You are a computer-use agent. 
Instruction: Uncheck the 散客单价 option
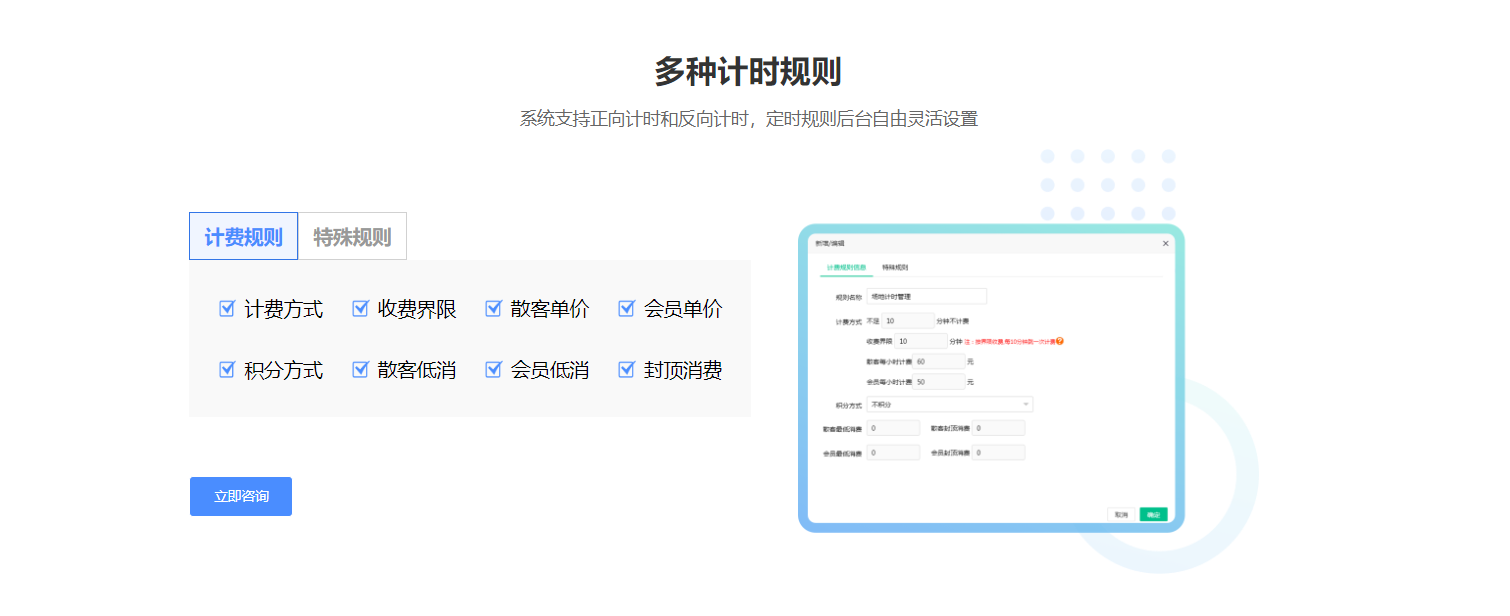pyautogui.click(x=493, y=309)
